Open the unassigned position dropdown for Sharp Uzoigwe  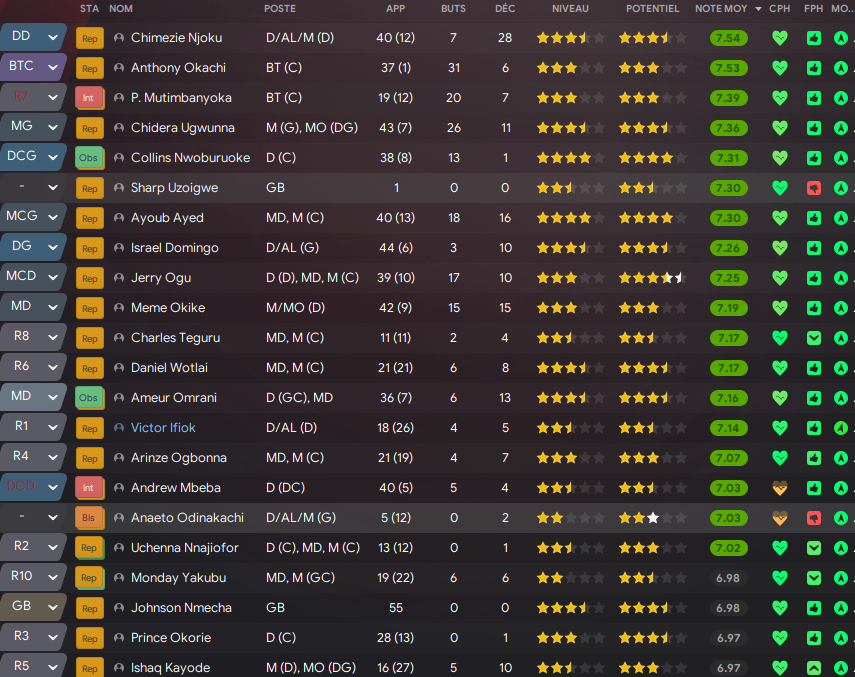point(52,187)
